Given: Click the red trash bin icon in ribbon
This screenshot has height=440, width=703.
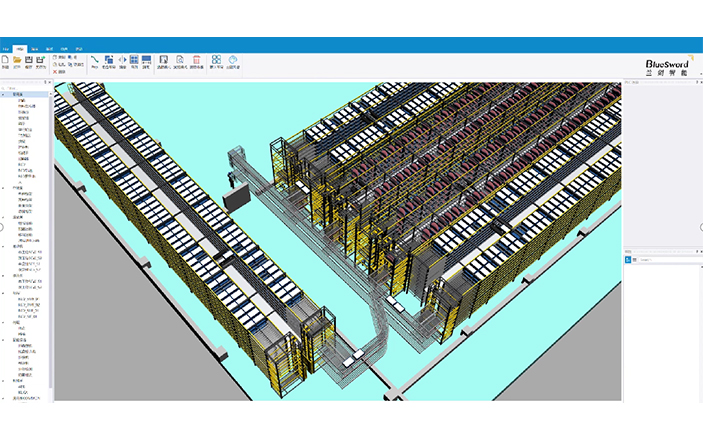Looking at the screenshot, I should 196,61.
